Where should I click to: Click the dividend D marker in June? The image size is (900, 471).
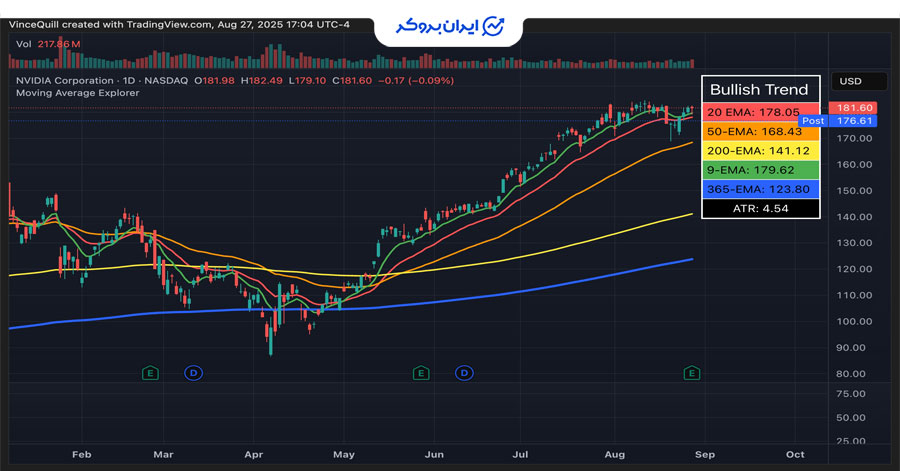(x=464, y=373)
